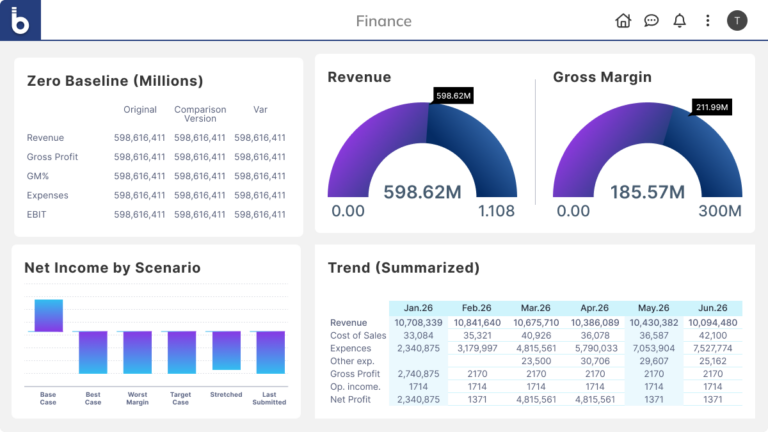Click the Finance page title
768x432 pixels.
[x=383, y=21]
